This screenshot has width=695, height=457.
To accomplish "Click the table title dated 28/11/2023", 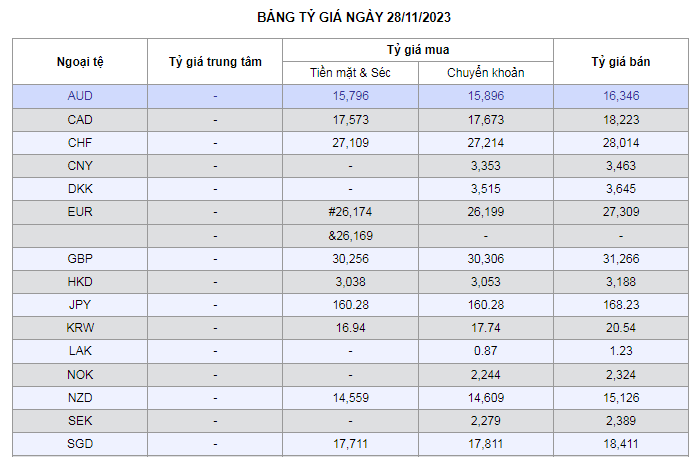I will point(347,18).
